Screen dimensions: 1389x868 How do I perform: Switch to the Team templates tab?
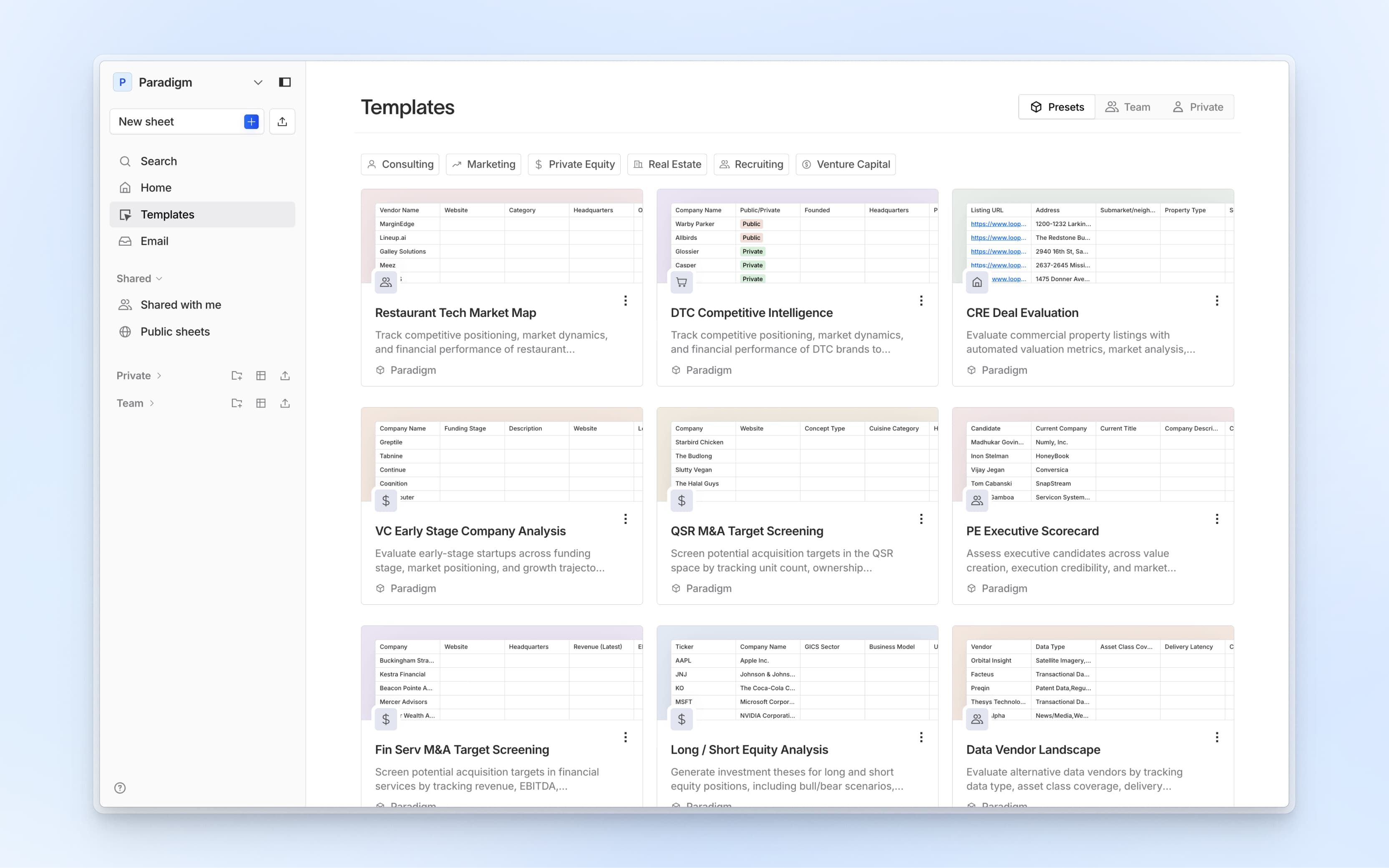click(1127, 107)
